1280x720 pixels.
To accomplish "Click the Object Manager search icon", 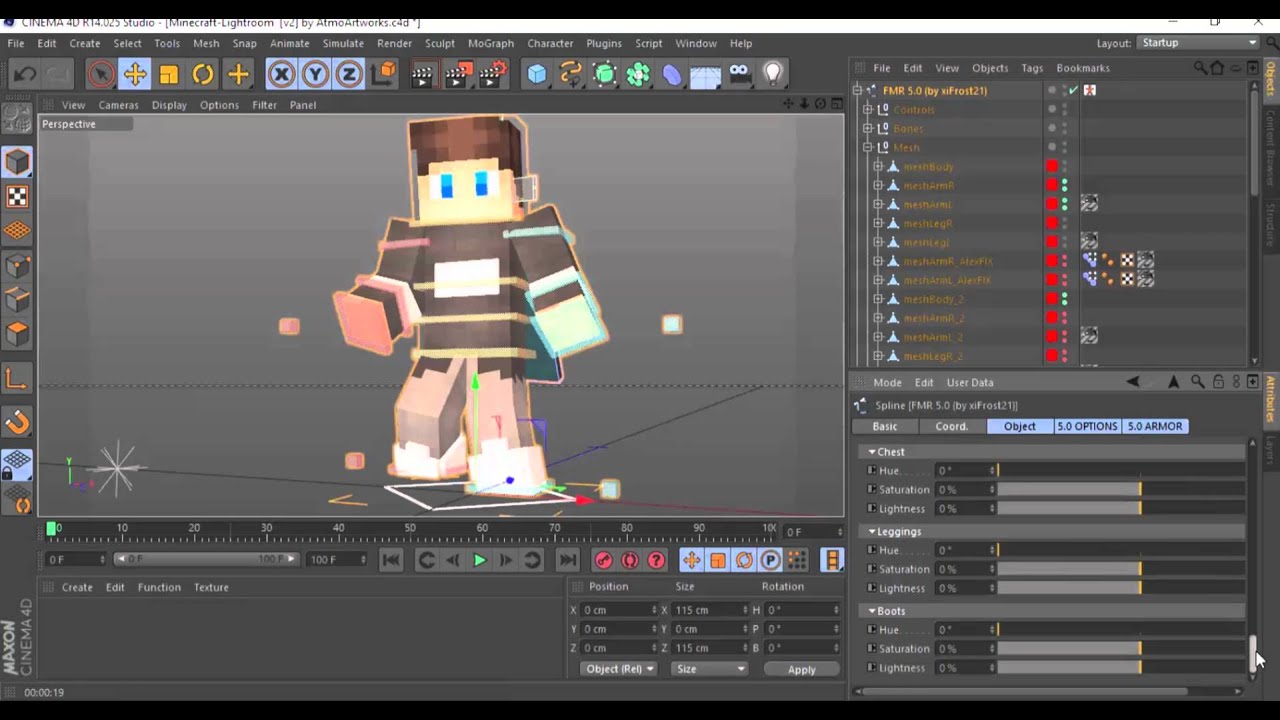I will [x=1200, y=68].
